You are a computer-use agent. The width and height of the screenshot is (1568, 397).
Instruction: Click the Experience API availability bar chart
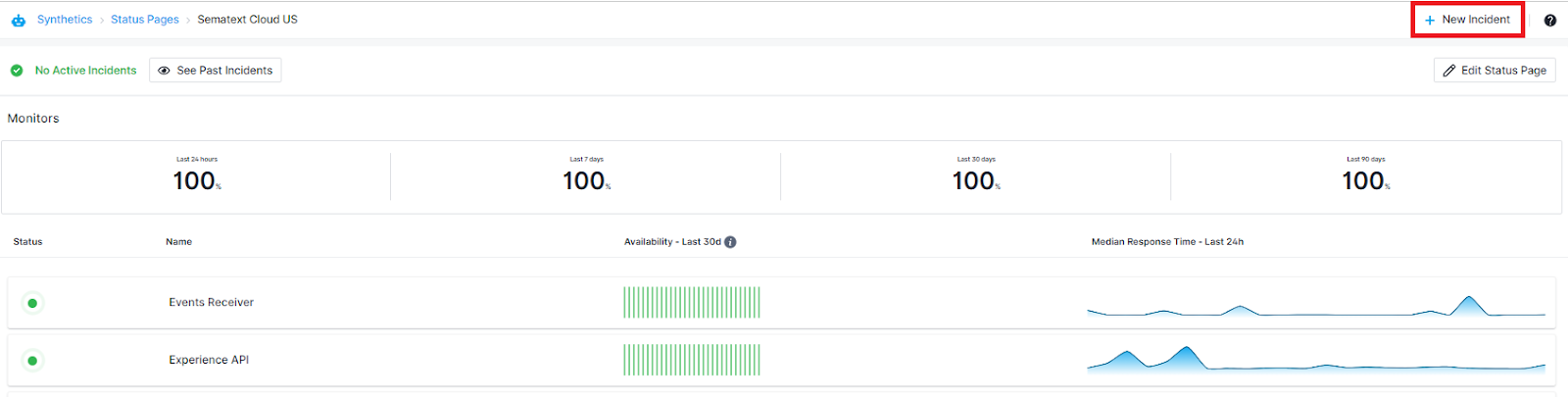pos(692,360)
